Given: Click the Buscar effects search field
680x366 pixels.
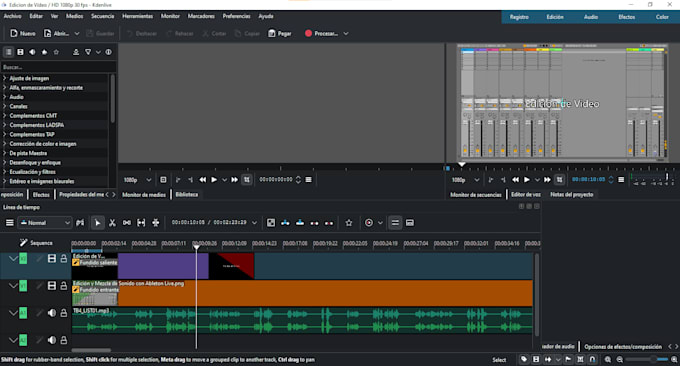Looking at the screenshot, I should coord(58,67).
